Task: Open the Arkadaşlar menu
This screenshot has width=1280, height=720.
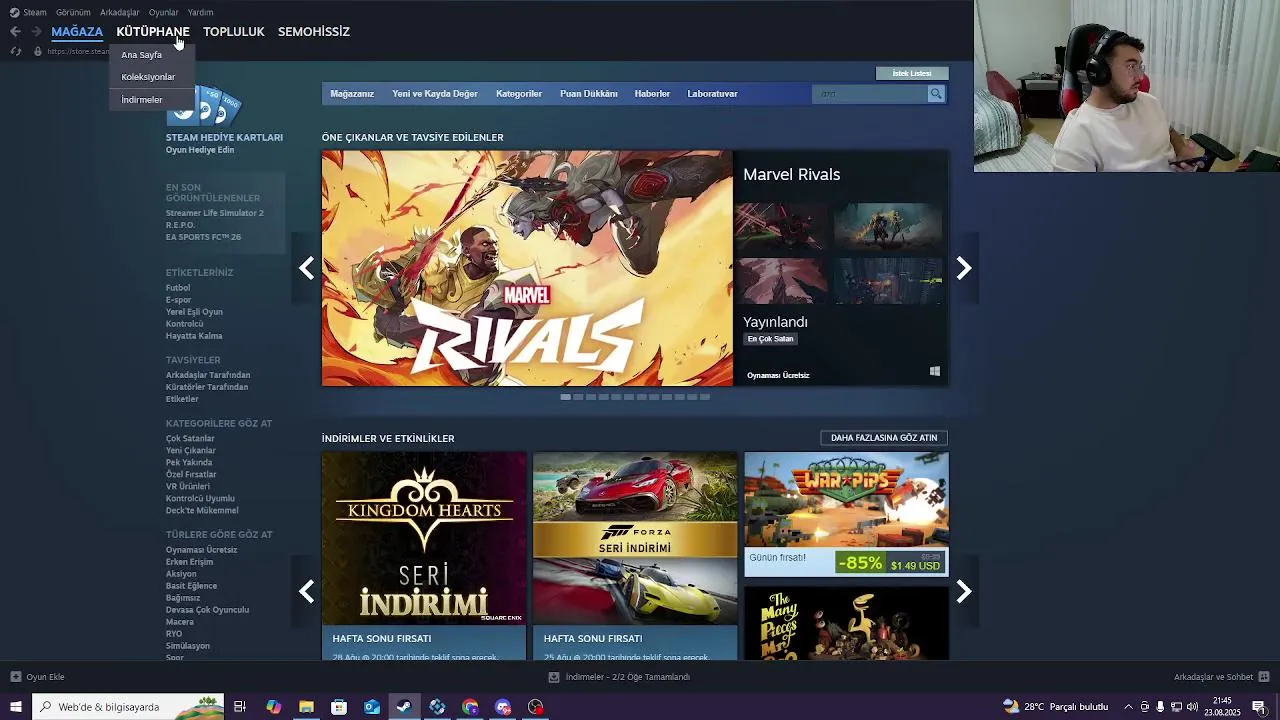Action: pos(120,12)
